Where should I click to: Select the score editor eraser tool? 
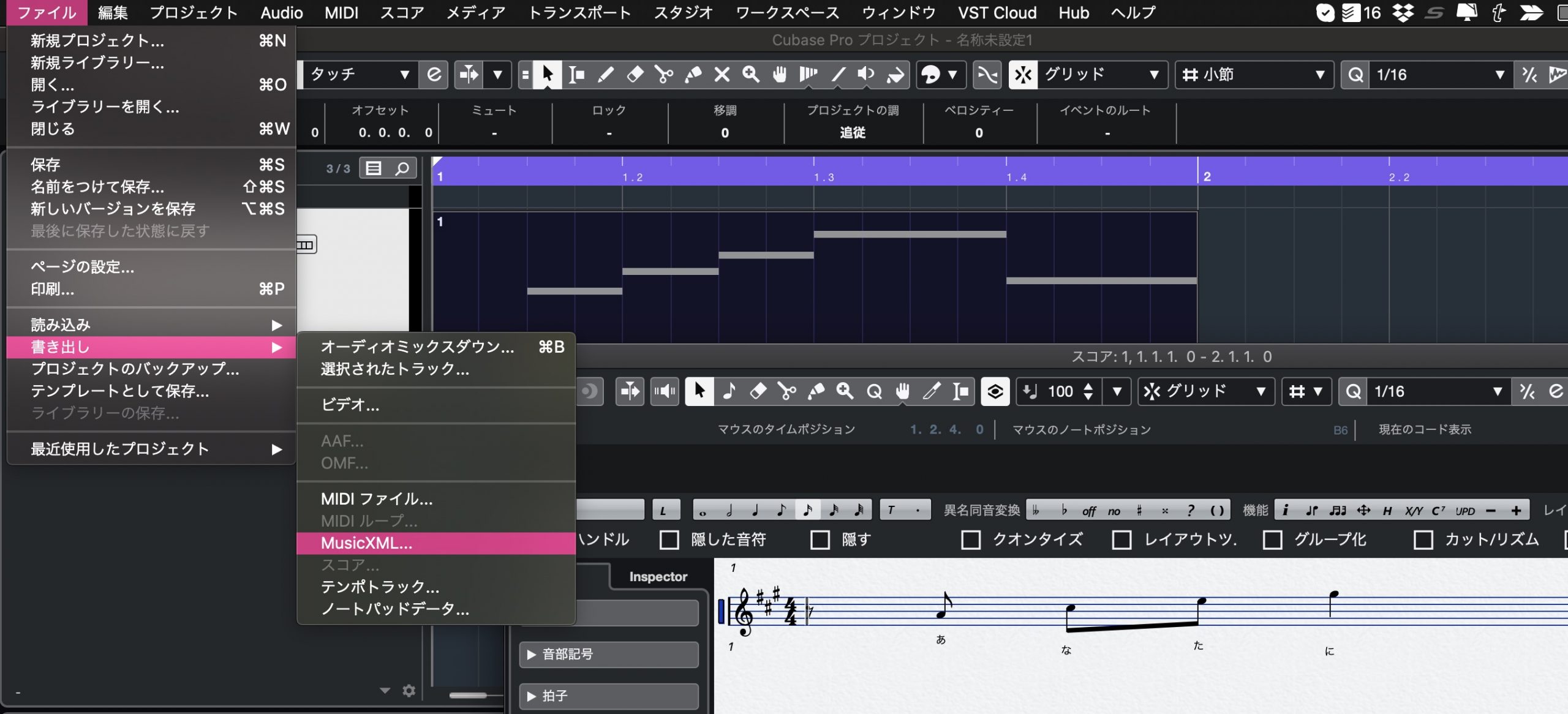(758, 391)
